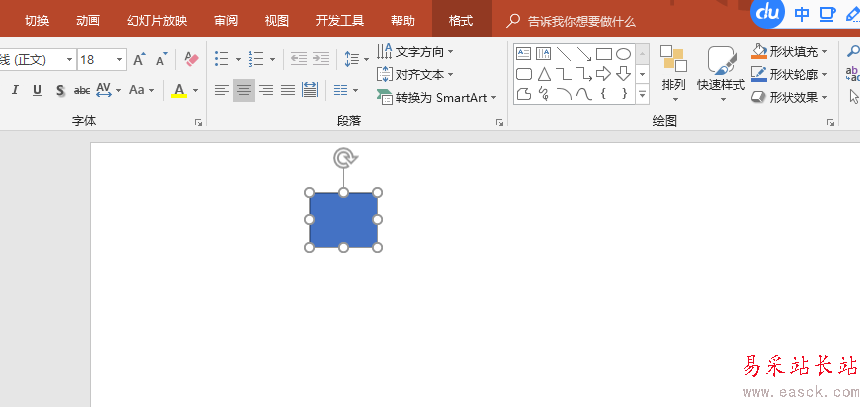Expand the bullets style dropdown arrow
Screen dimensions: 860x407
coord(238,59)
